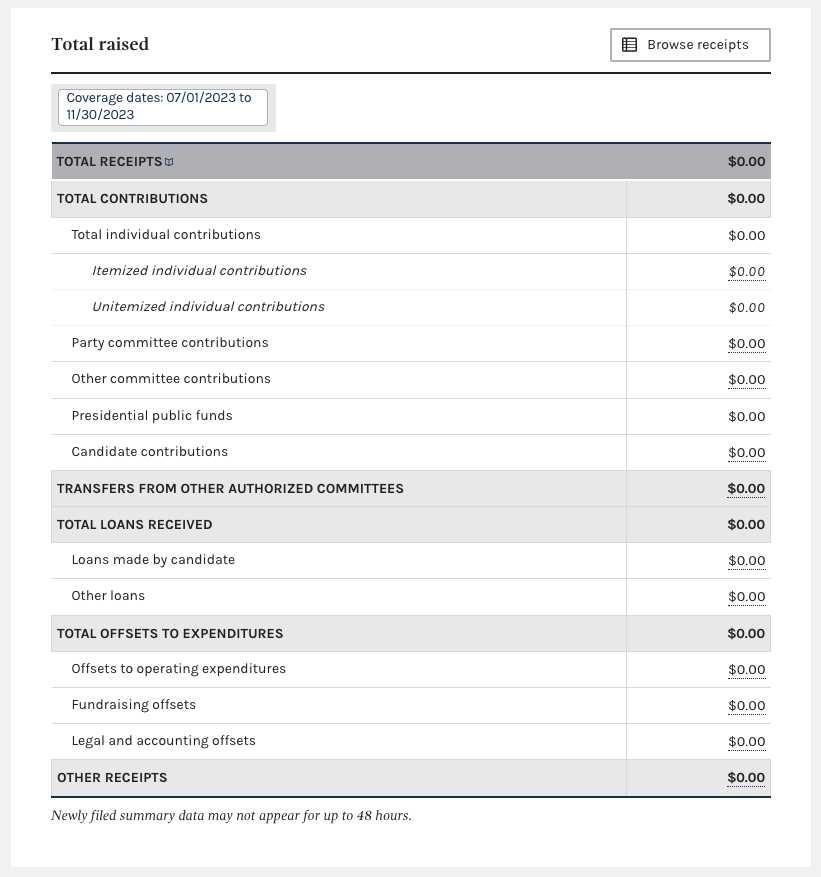The image size is (821, 877).
Task: Select the Total Loans Received $0.00 value
Action: point(746,525)
